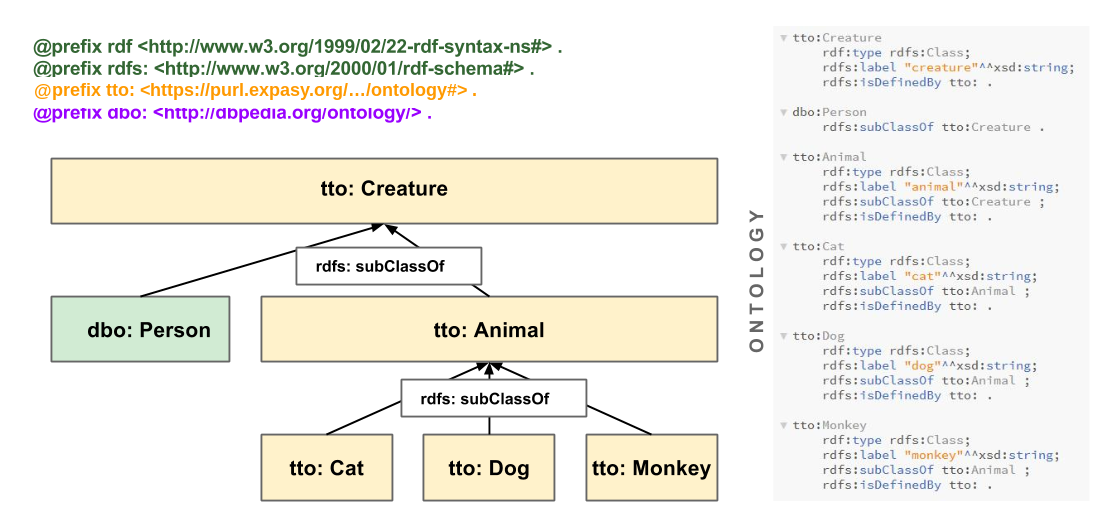Click the rdfs:label "creature" line
The width and height of the screenshot is (1118, 527).
pos(948,68)
